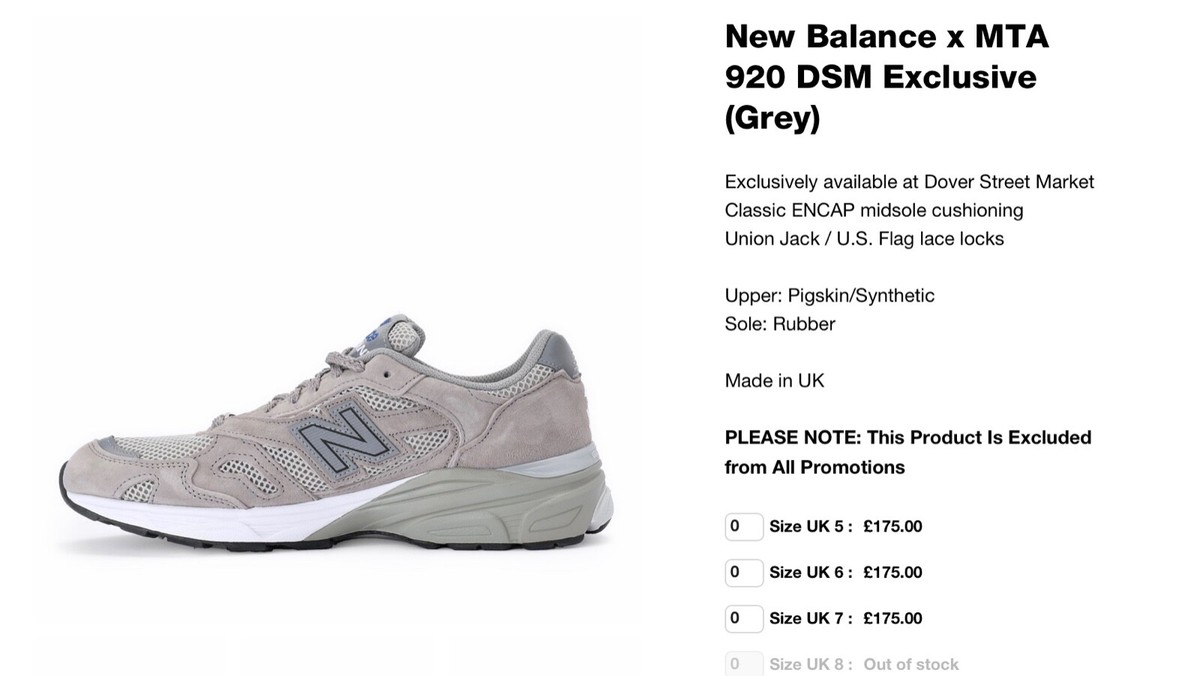The image size is (1200, 676).
Task: Click the Sole: Rubber detail line
Action: pyautogui.click(x=779, y=324)
